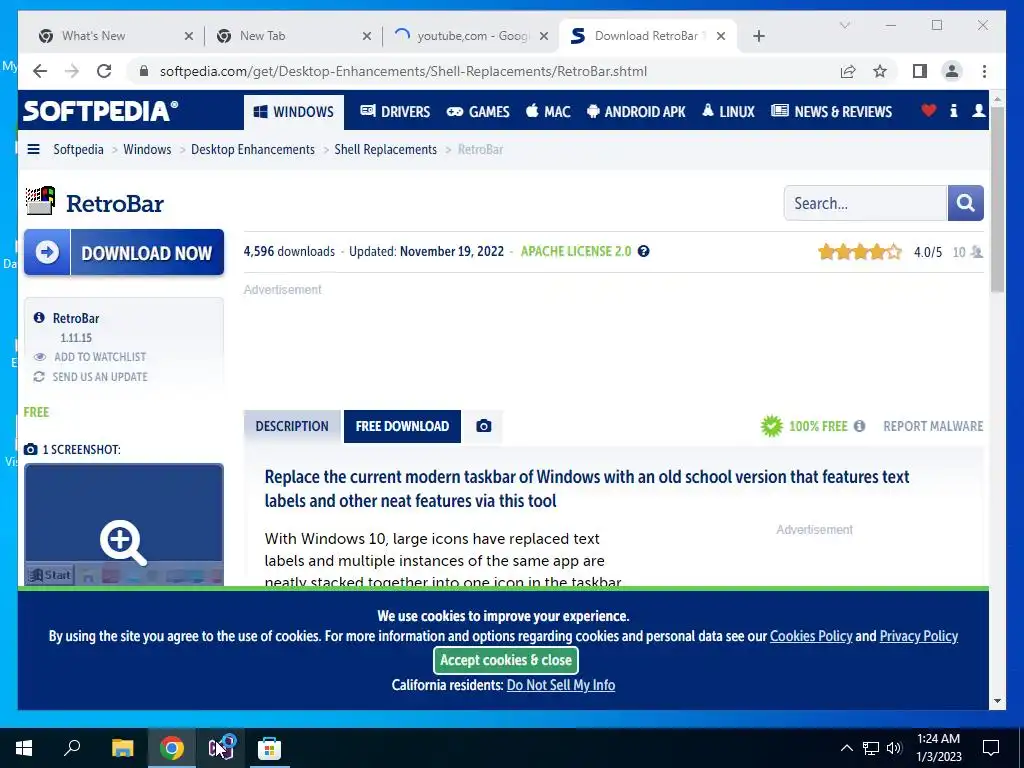Expand hidden system tray icons chevron
The image size is (1024, 768).
(x=846, y=748)
